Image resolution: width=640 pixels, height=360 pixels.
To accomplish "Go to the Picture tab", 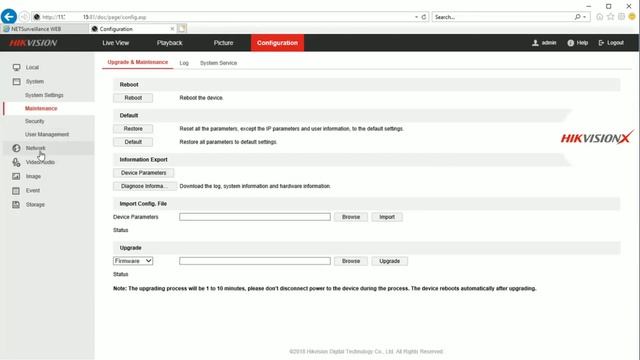I will pos(223,43).
